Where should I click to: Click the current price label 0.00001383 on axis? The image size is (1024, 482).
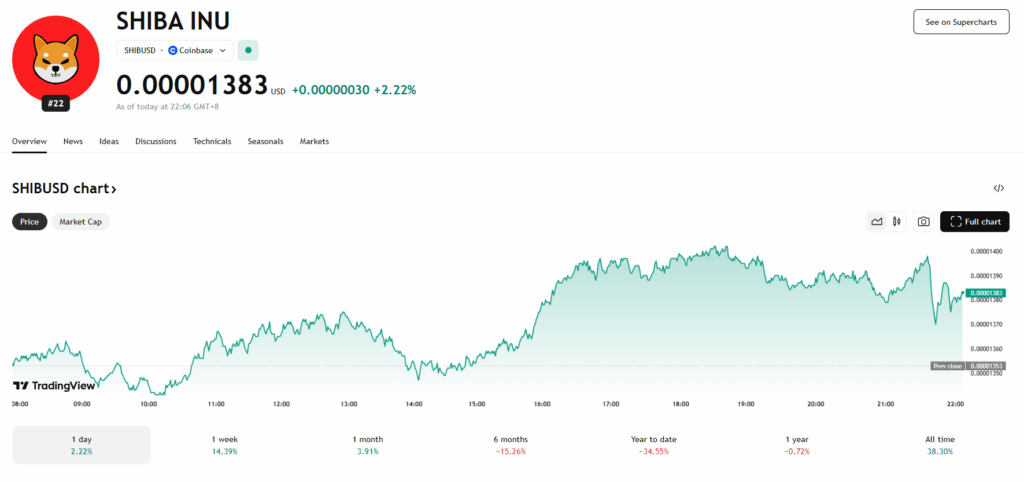pos(987,293)
